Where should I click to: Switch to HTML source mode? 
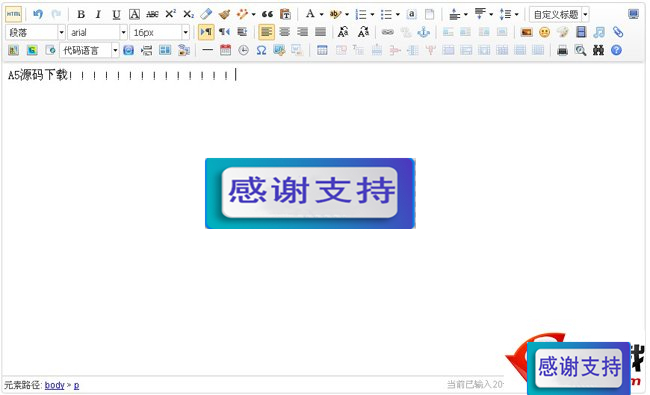point(13,14)
